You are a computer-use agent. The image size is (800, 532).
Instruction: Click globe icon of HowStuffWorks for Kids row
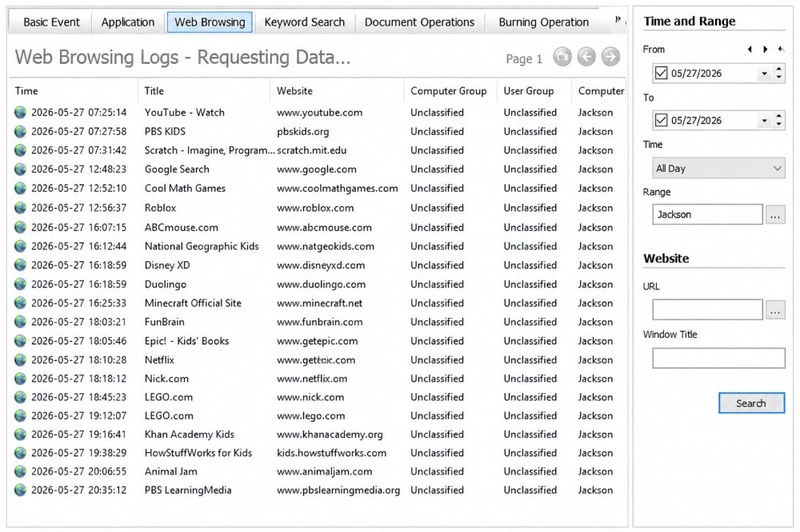coord(20,453)
